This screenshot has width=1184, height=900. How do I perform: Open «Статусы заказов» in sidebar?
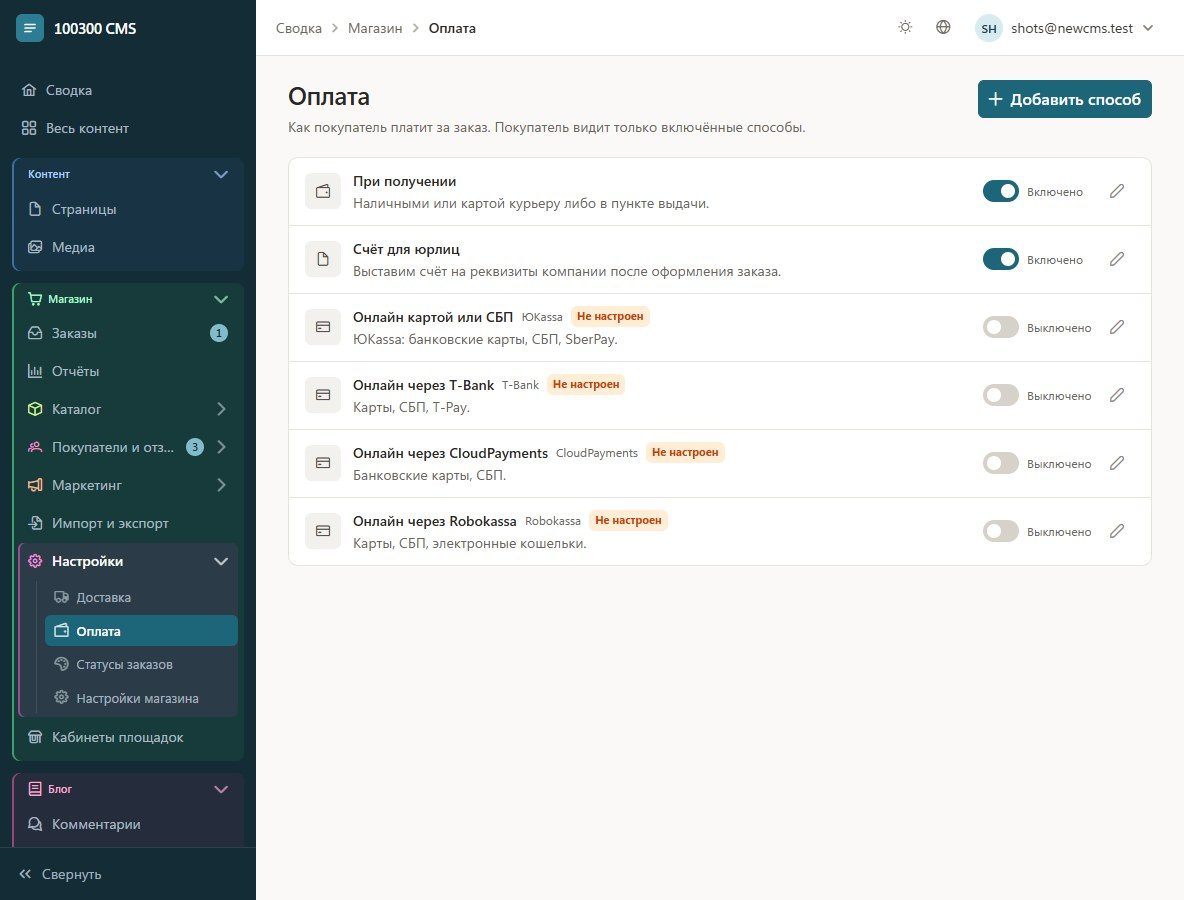(141, 664)
